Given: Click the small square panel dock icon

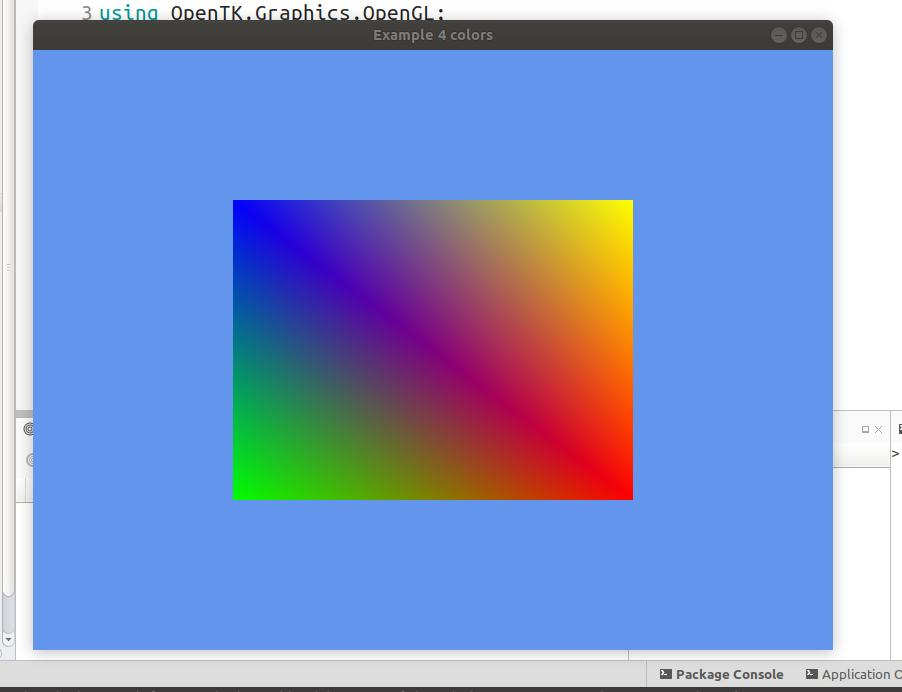Looking at the screenshot, I should pyautogui.click(x=865, y=429).
